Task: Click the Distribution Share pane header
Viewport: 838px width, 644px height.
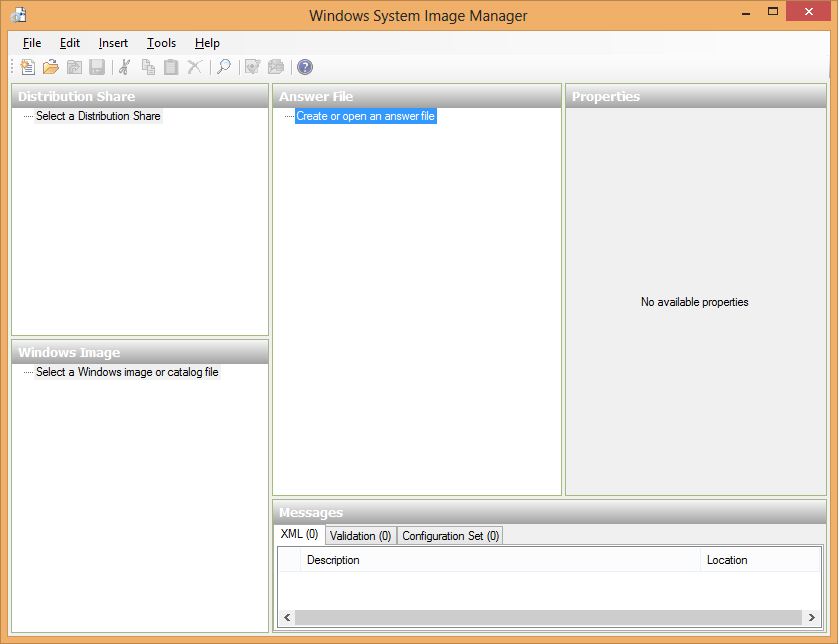Action: tap(140, 96)
